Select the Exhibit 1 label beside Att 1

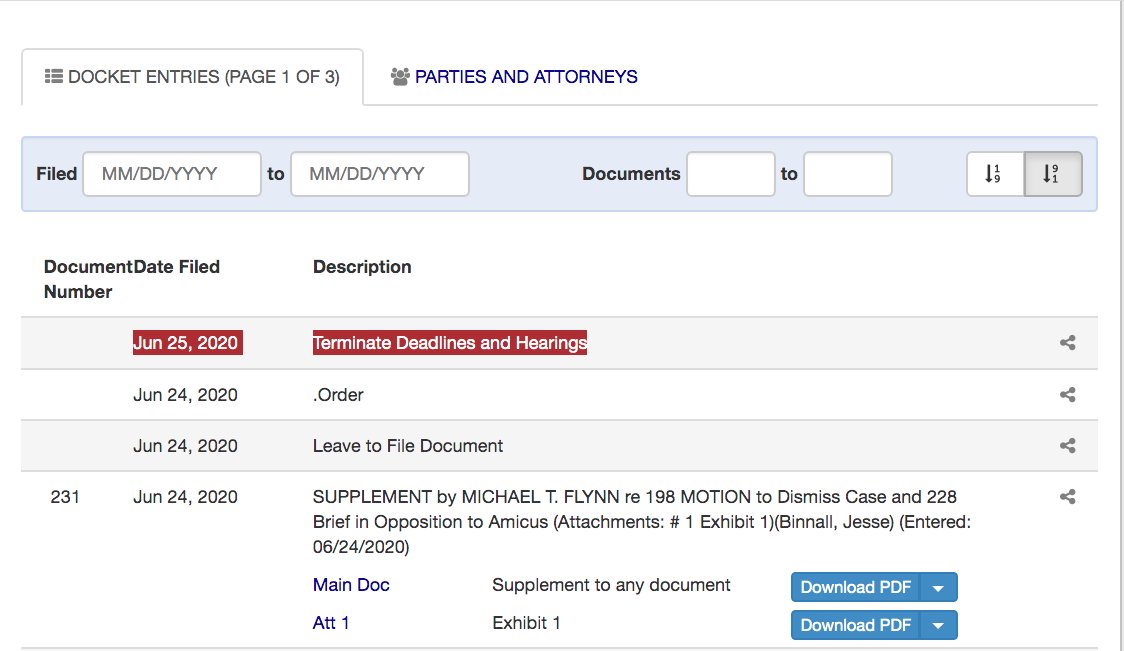pos(526,623)
